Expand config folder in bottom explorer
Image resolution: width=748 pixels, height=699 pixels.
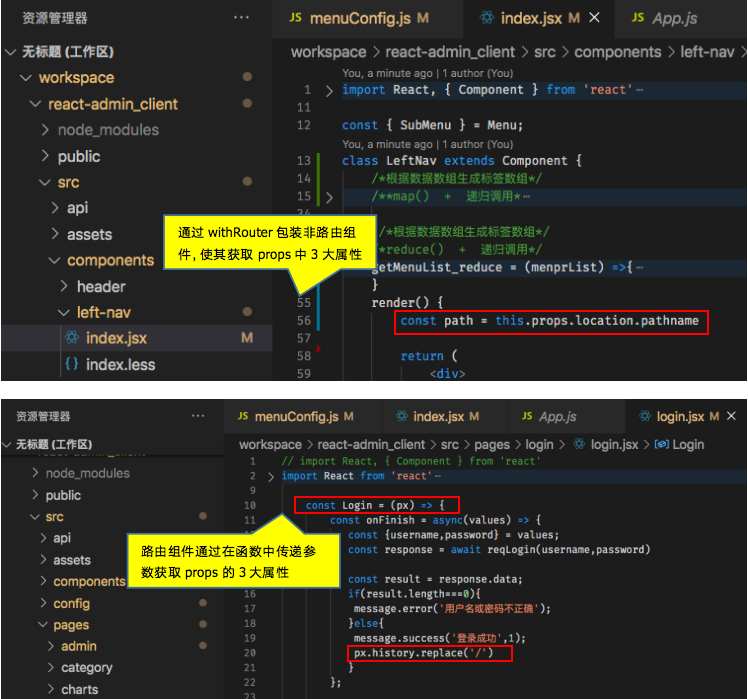[43, 603]
